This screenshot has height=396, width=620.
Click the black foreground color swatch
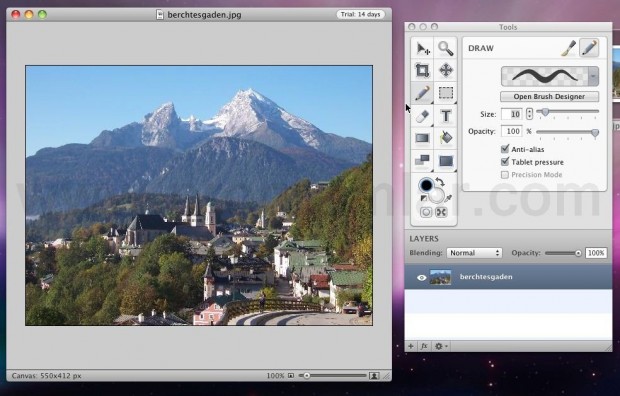click(427, 185)
